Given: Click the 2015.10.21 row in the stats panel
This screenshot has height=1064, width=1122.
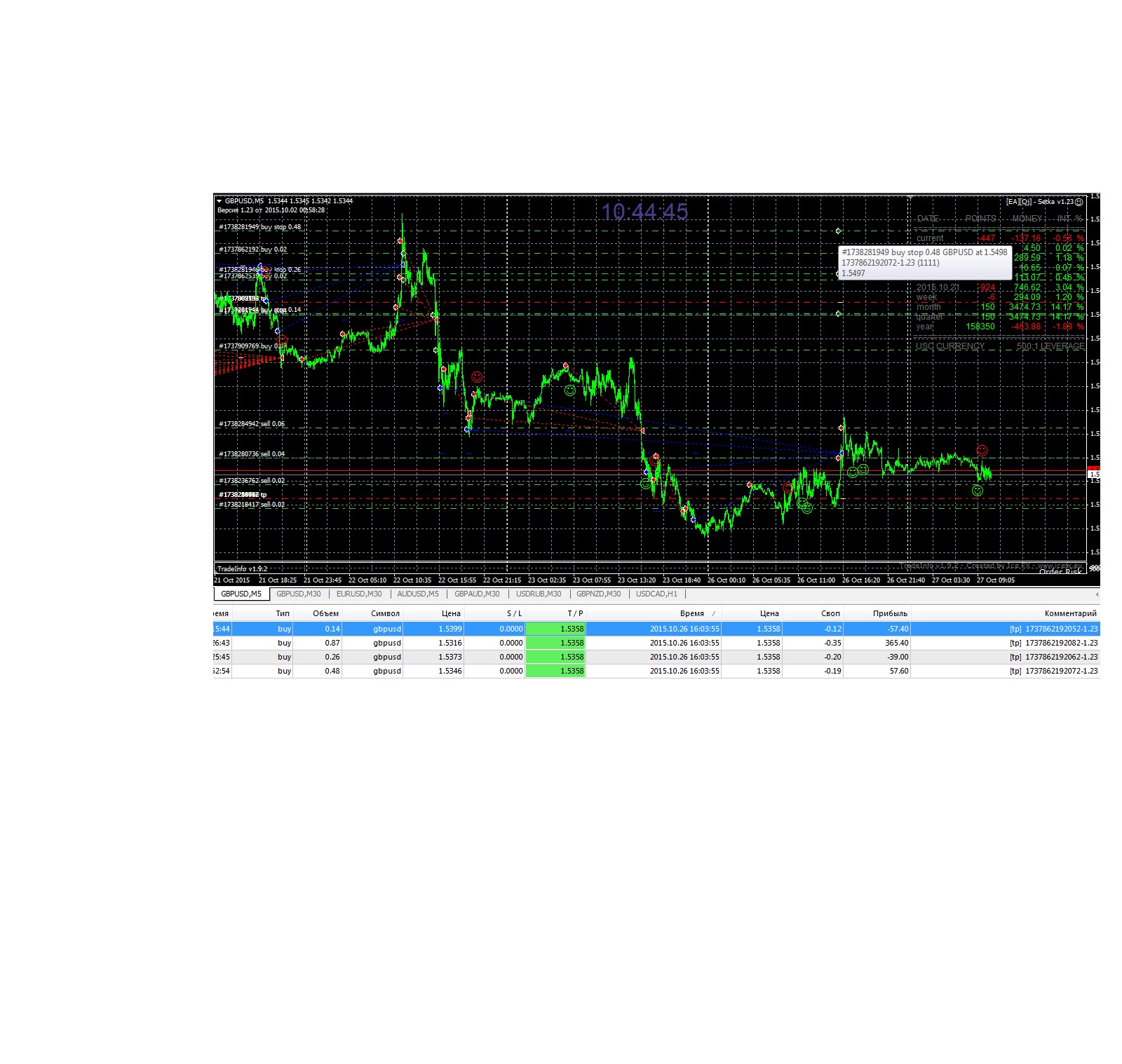Looking at the screenshot, I should click(x=999, y=287).
